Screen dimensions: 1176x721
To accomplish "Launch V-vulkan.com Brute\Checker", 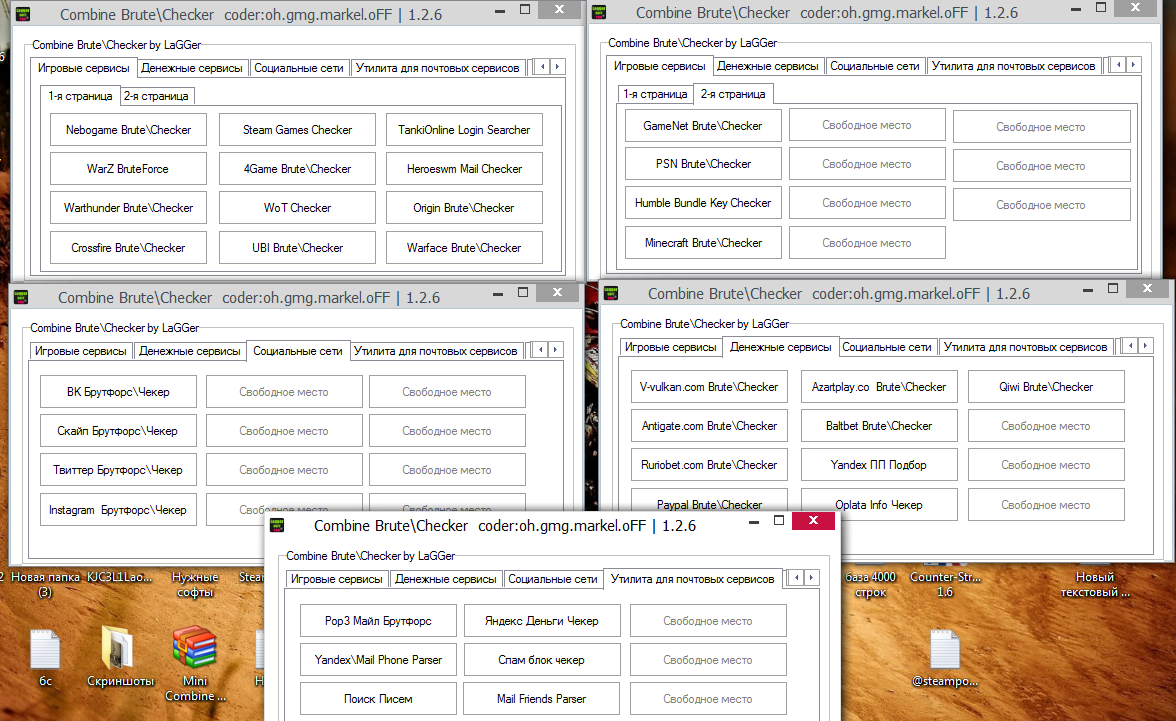I will click(x=709, y=387).
